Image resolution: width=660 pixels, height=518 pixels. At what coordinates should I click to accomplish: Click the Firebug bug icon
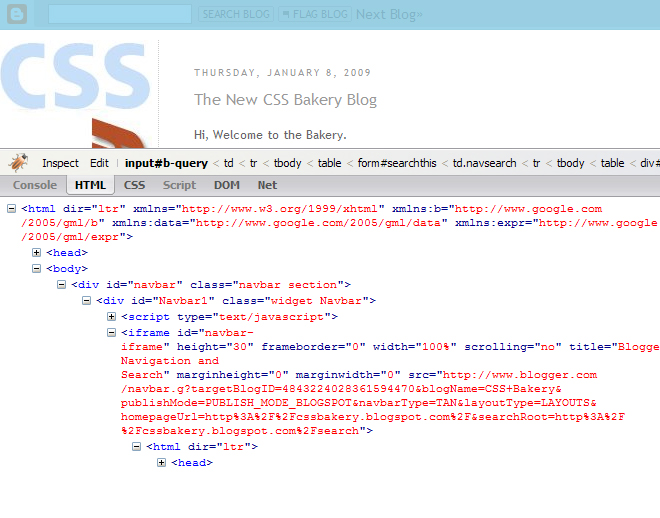tap(19, 163)
